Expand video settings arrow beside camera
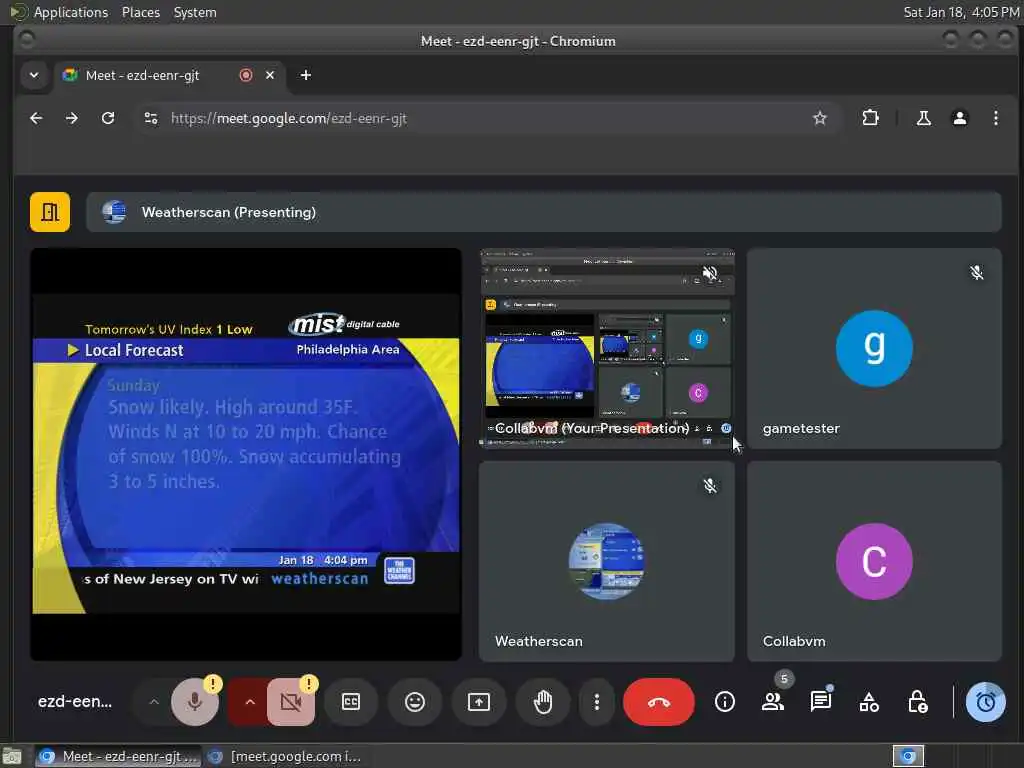Screen dimensions: 1024x768 pos(249,702)
